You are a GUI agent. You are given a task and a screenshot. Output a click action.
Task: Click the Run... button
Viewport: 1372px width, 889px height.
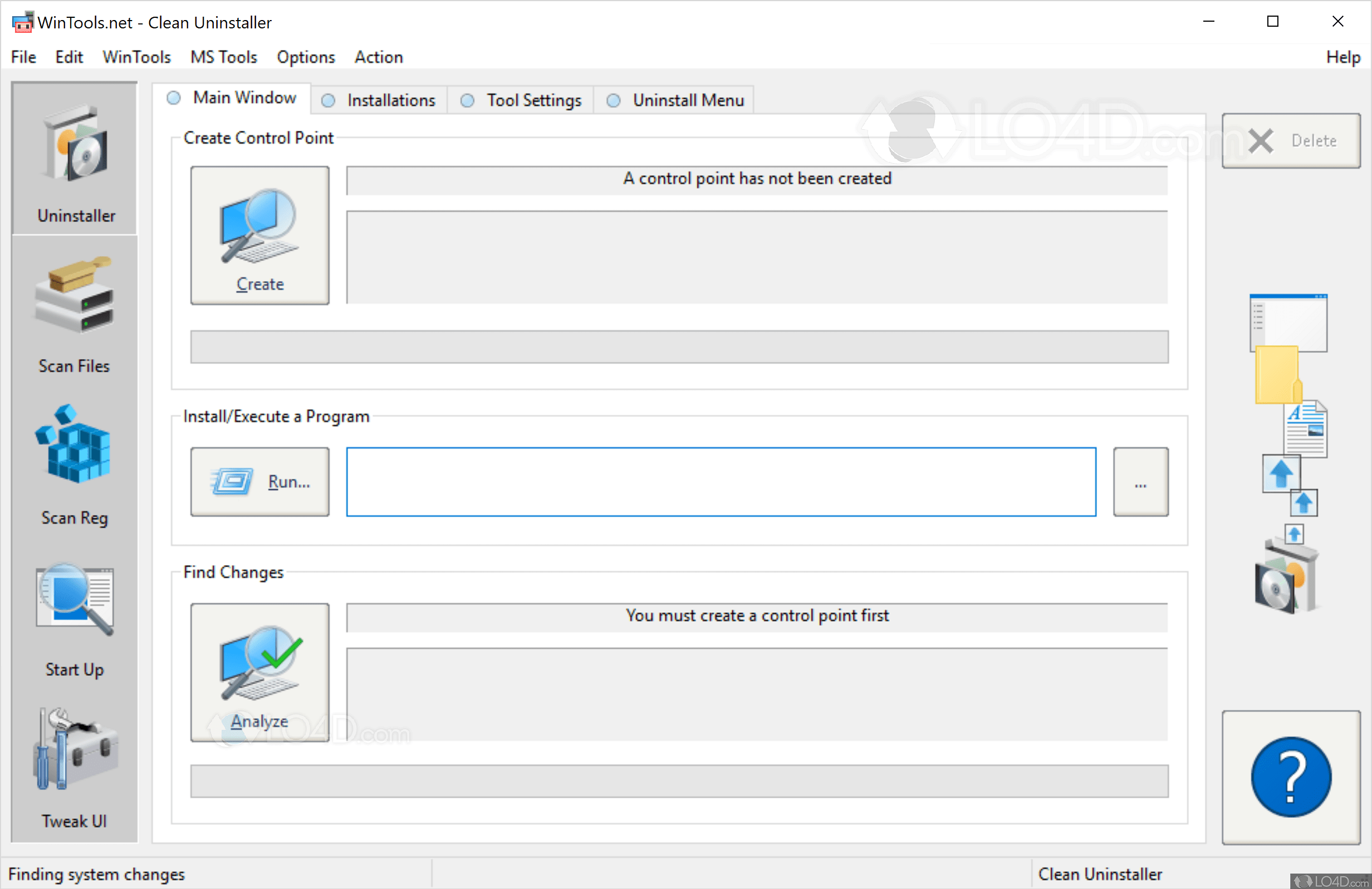[259, 482]
